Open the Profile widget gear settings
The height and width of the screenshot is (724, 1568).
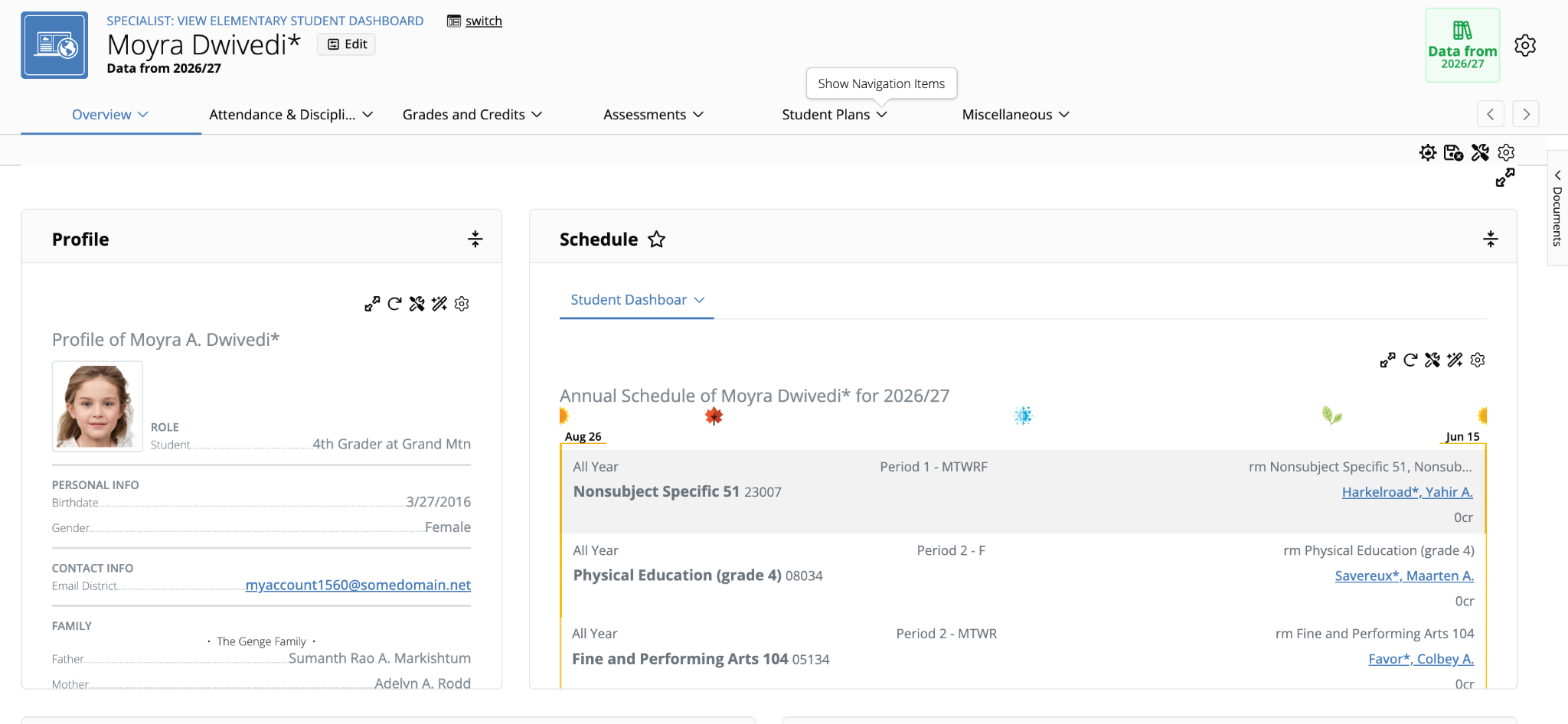click(462, 304)
